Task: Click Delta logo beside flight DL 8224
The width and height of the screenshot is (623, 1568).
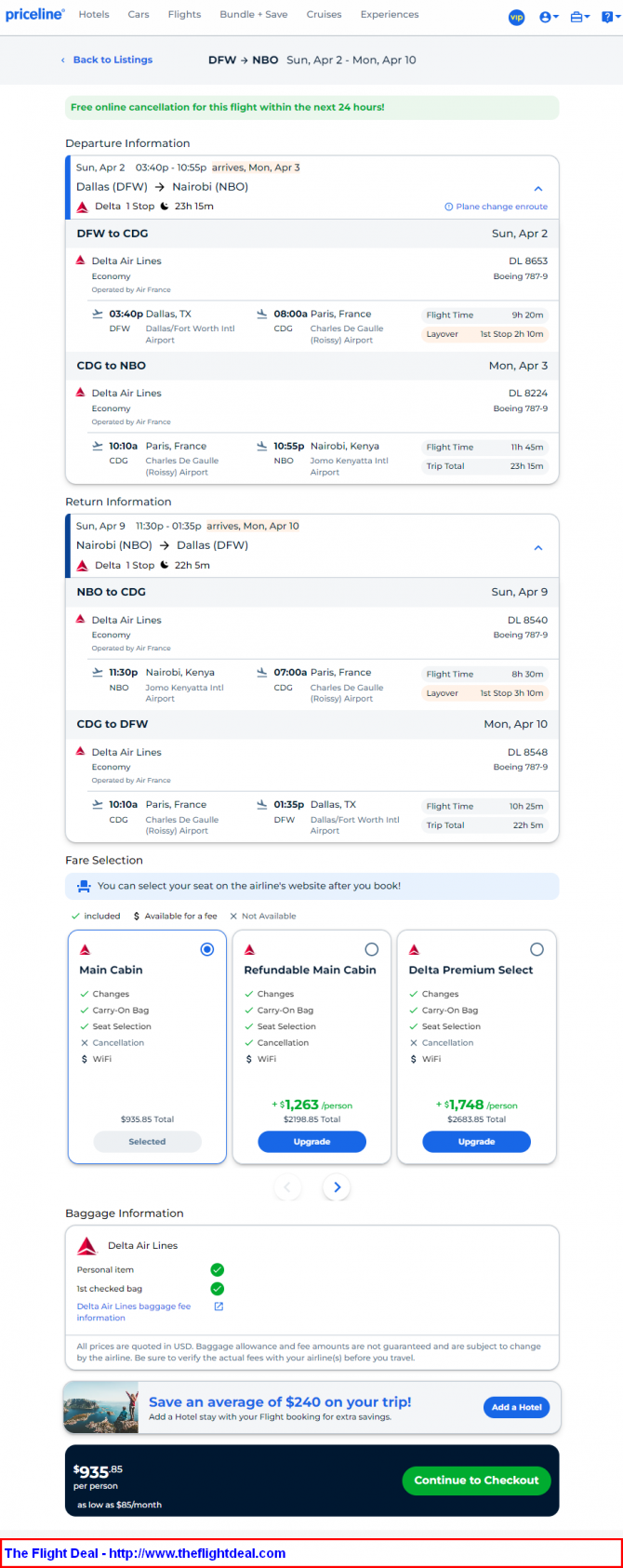Action: click(x=81, y=393)
